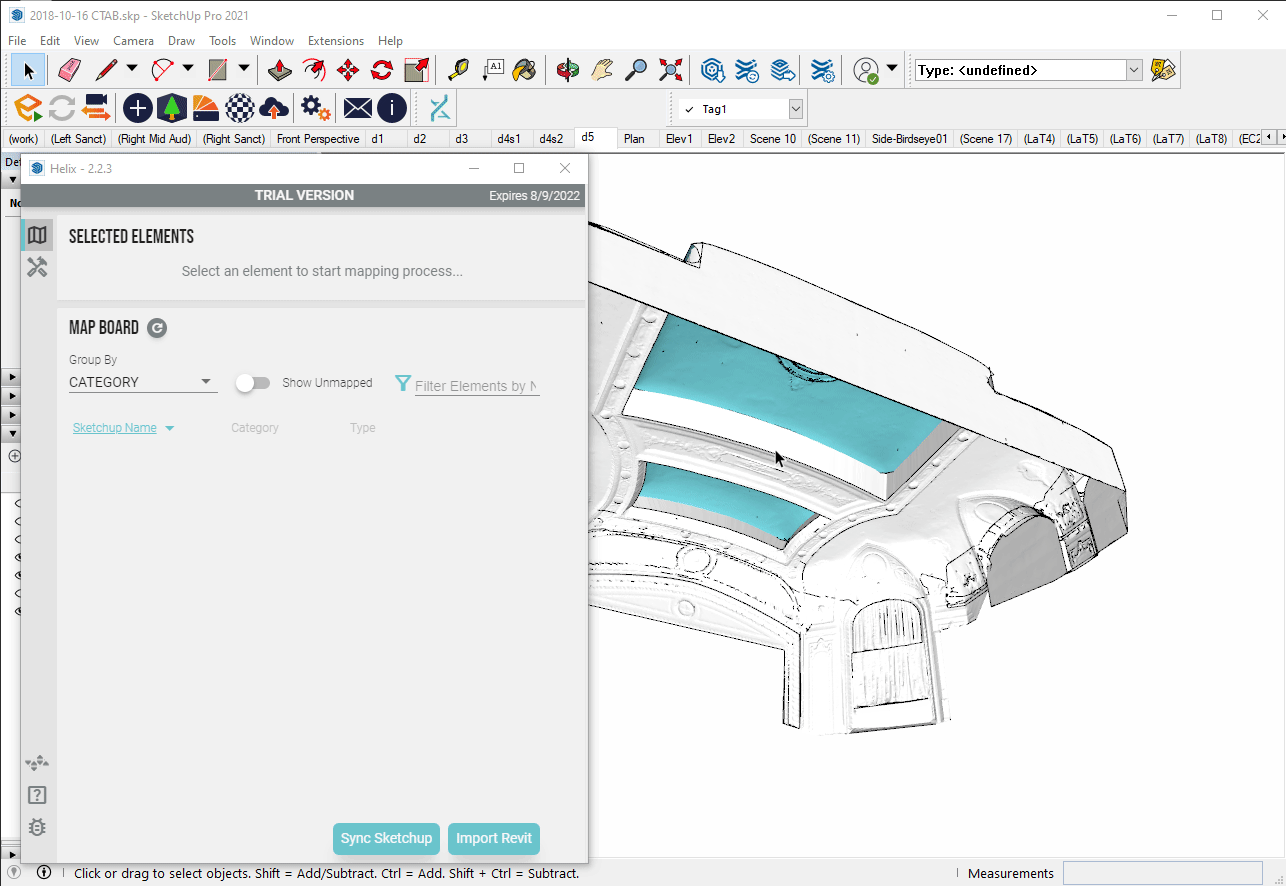Select the Rectangle shape tool

(x=217, y=70)
